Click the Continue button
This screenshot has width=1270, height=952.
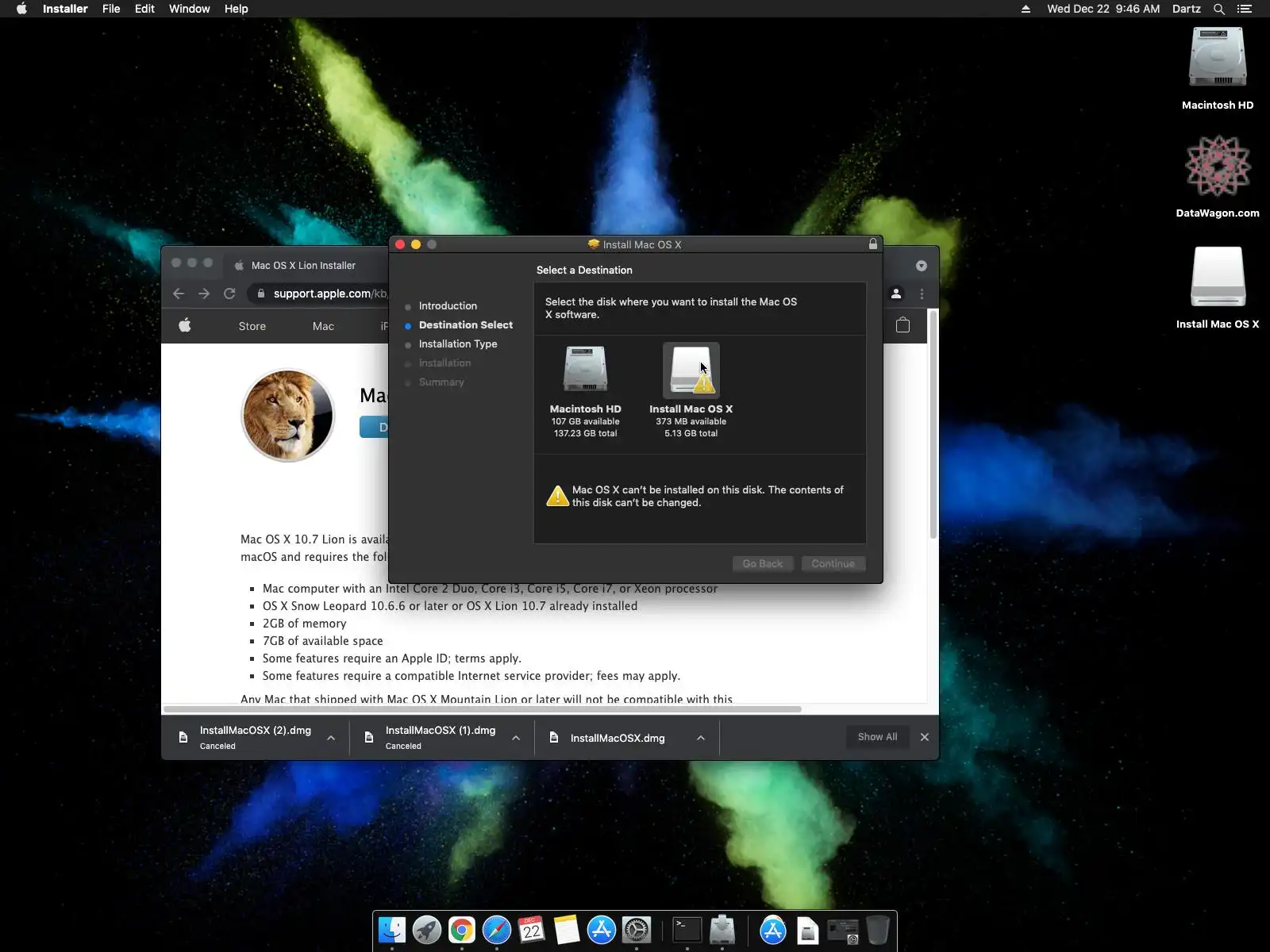tap(833, 563)
